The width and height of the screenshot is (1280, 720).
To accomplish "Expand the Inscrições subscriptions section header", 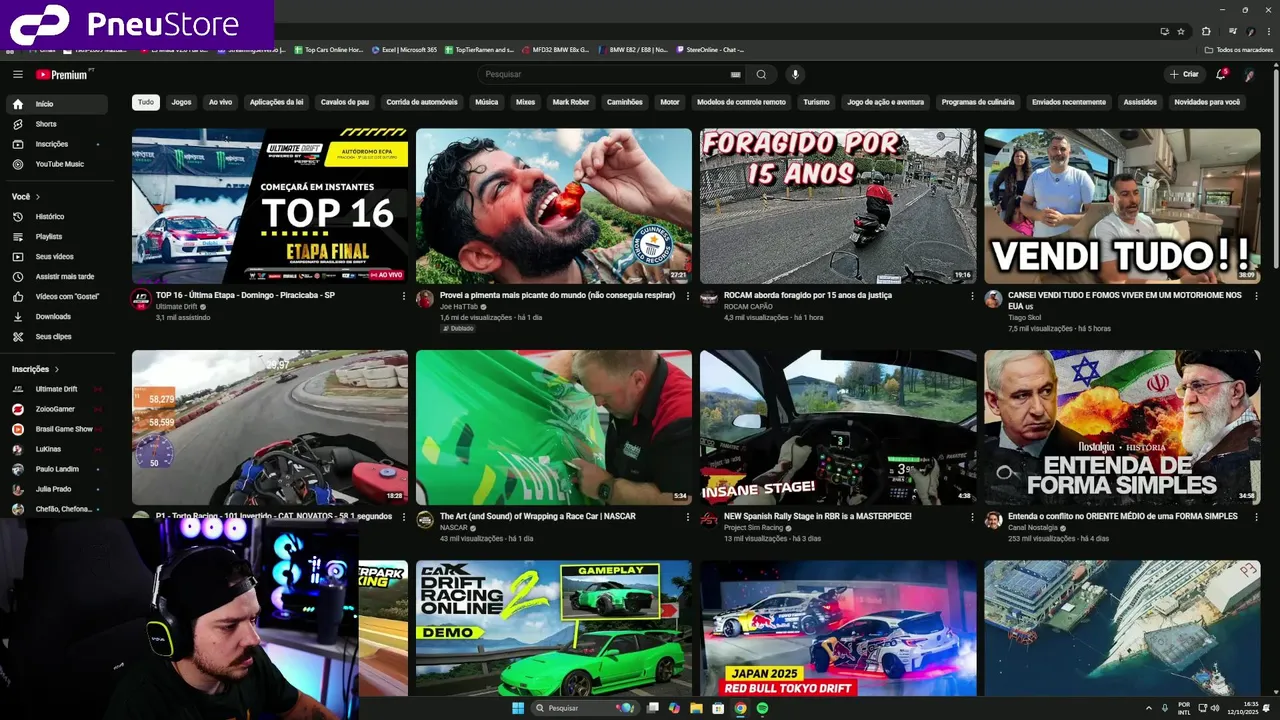I will [x=36, y=369].
